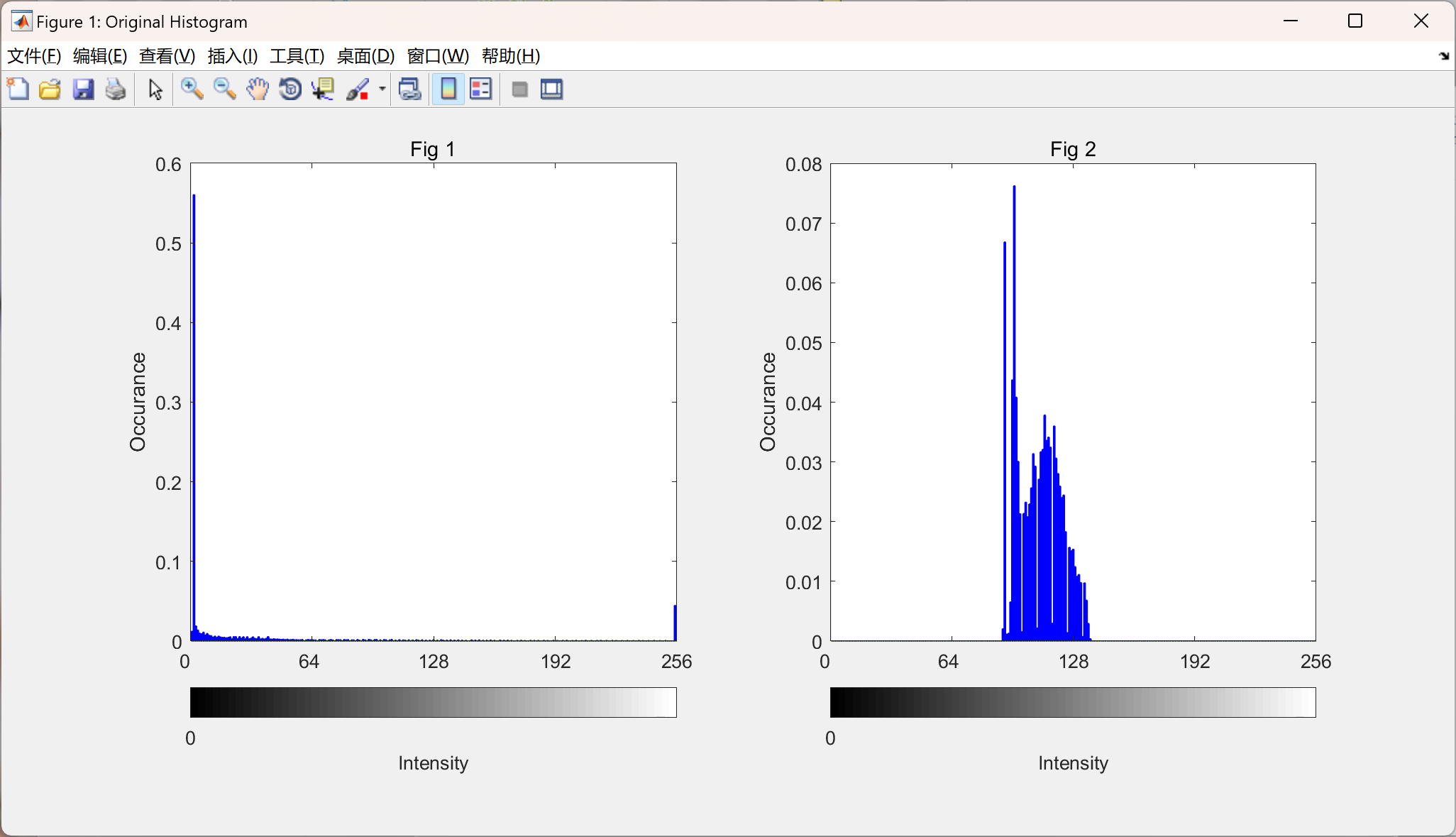Toggle the Insert Legend button

click(x=481, y=89)
